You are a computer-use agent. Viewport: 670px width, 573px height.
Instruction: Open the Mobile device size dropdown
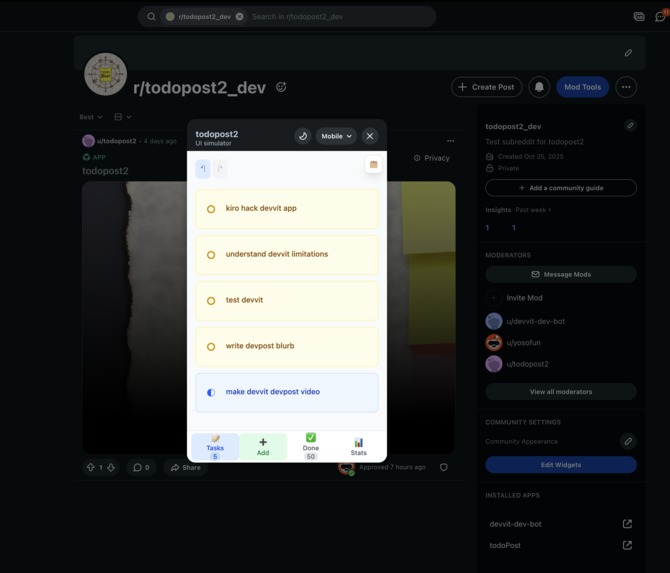336,136
